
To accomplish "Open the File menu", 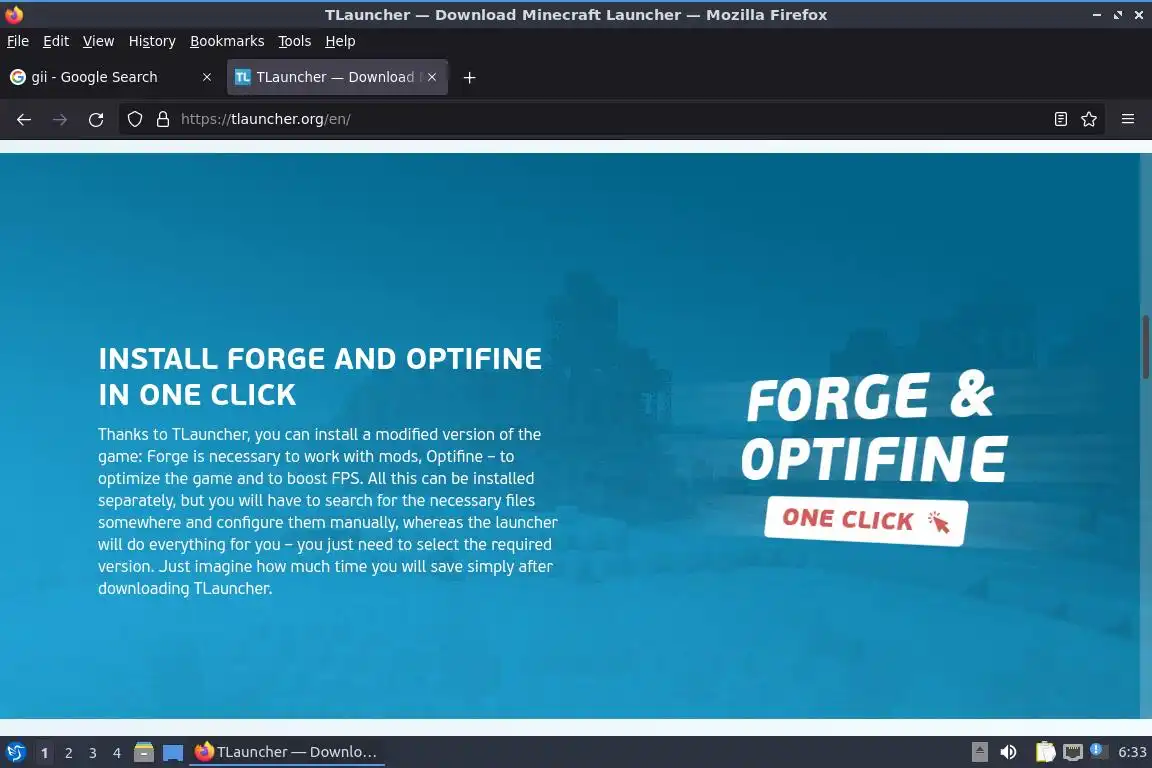I will coord(18,41).
